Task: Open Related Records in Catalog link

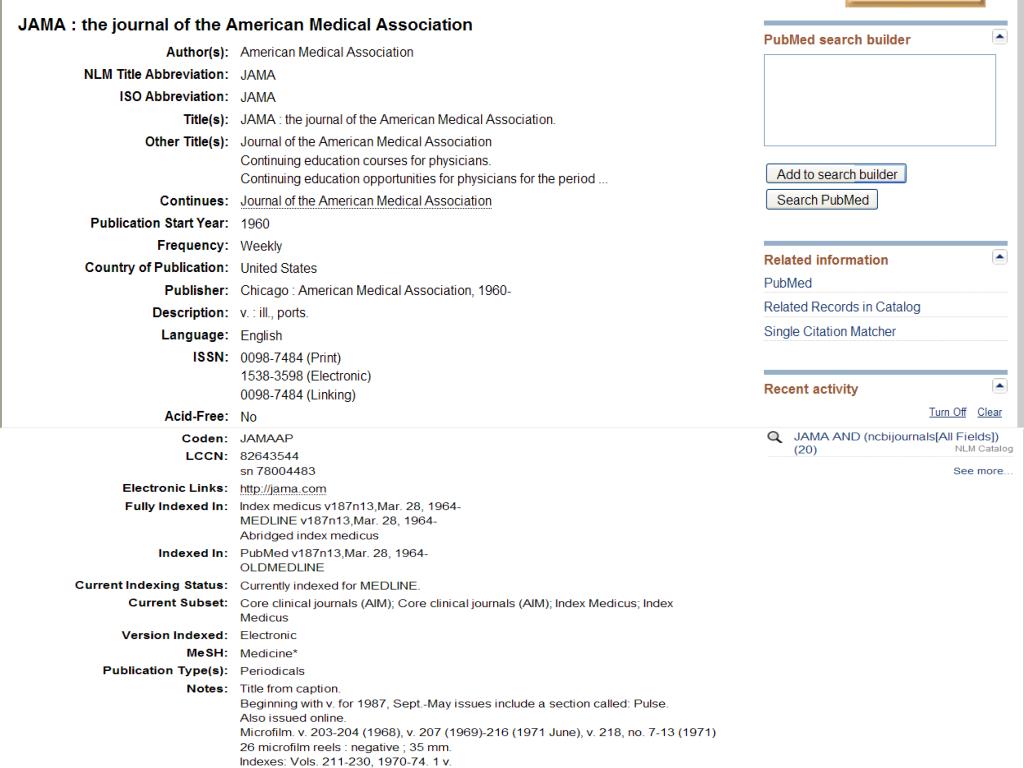Action: (x=842, y=307)
